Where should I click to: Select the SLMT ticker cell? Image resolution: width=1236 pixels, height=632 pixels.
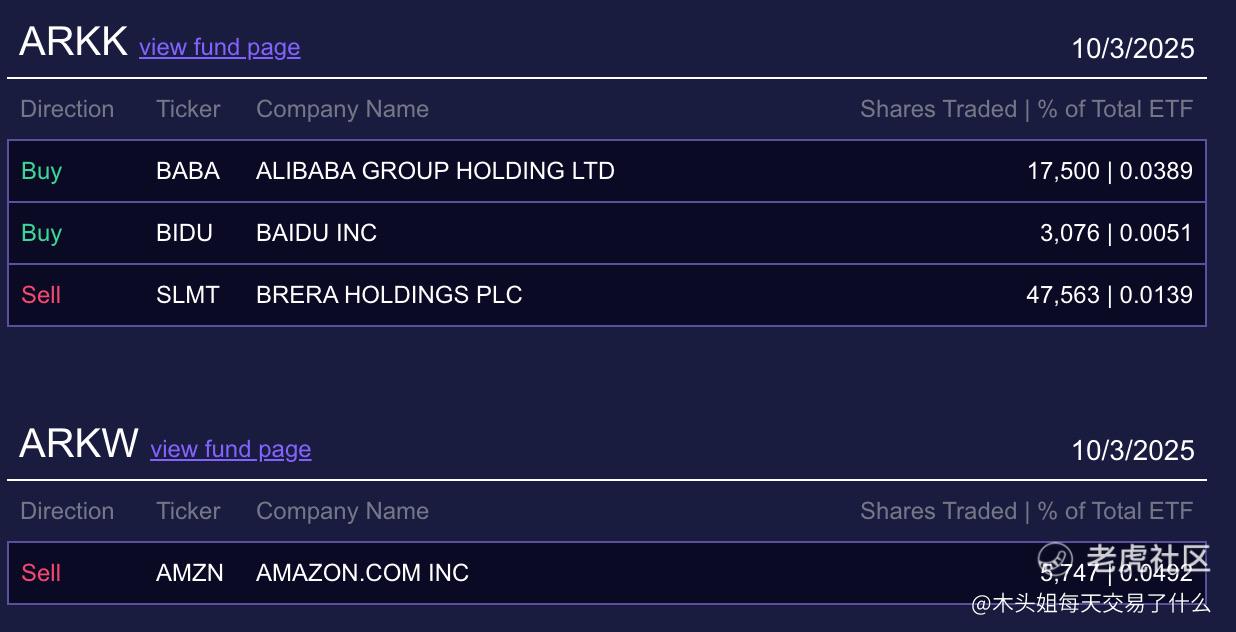click(187, 295)
